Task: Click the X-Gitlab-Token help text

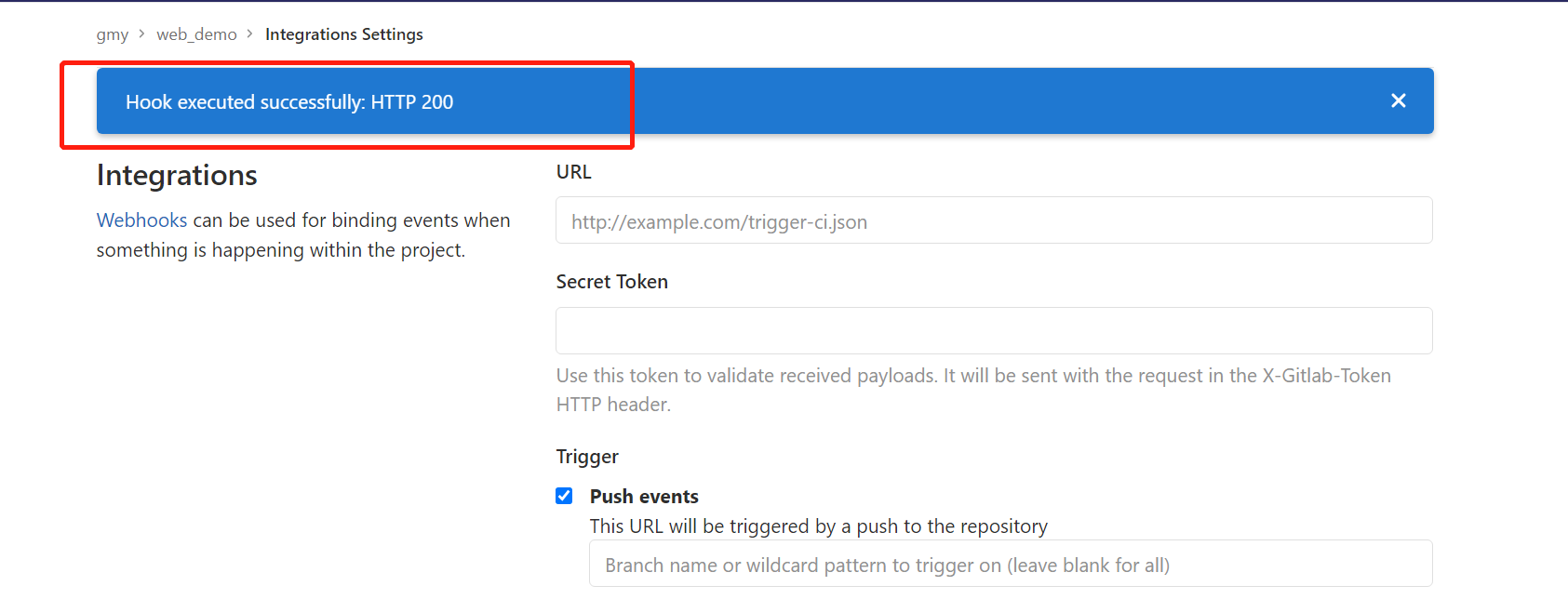Action: (973, 390)
